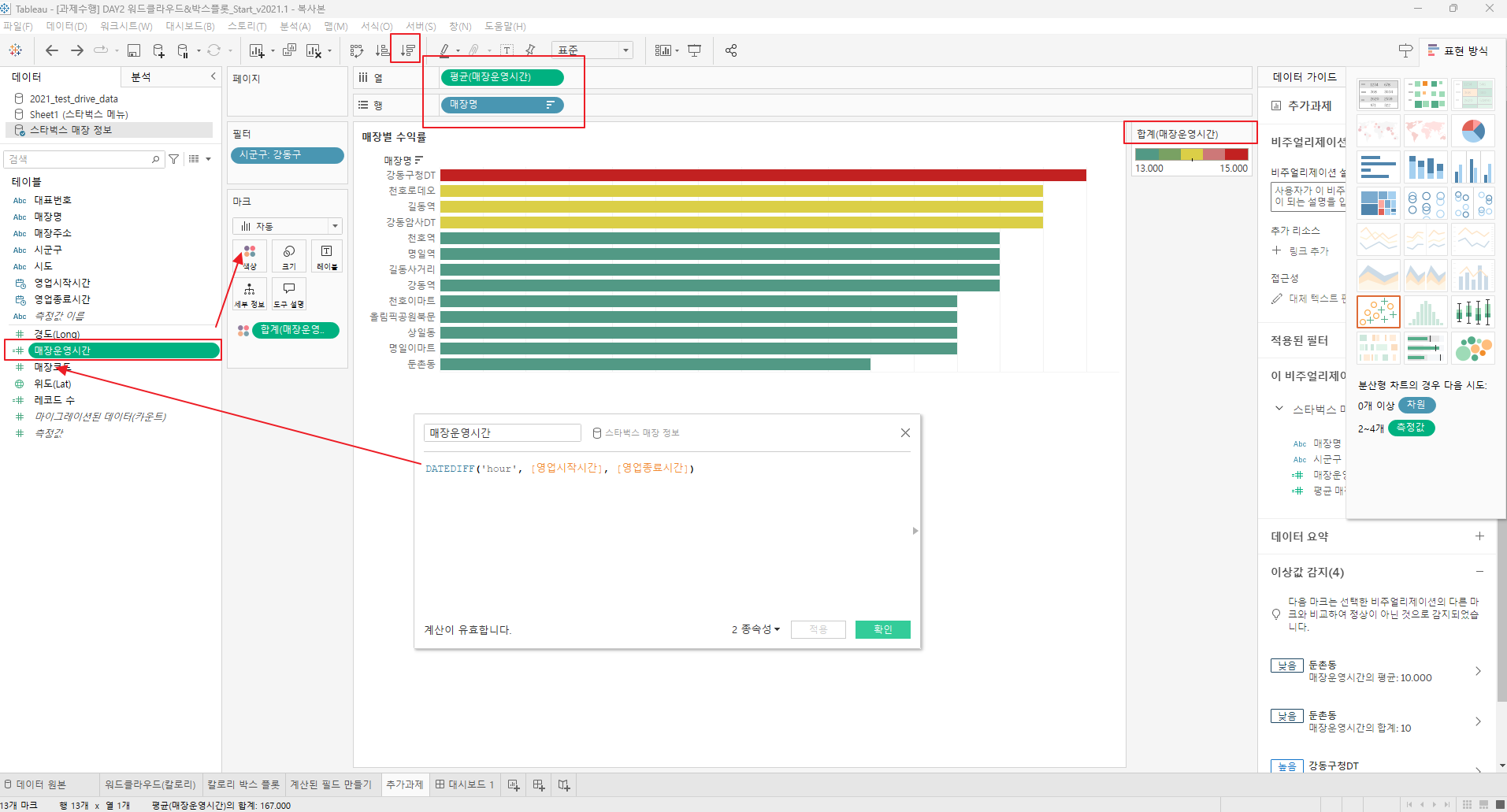Image resolution: width=1507 pixels, height=812 pixels.
Task: Click the redo forward arrow
Action: tap(77, 50)
